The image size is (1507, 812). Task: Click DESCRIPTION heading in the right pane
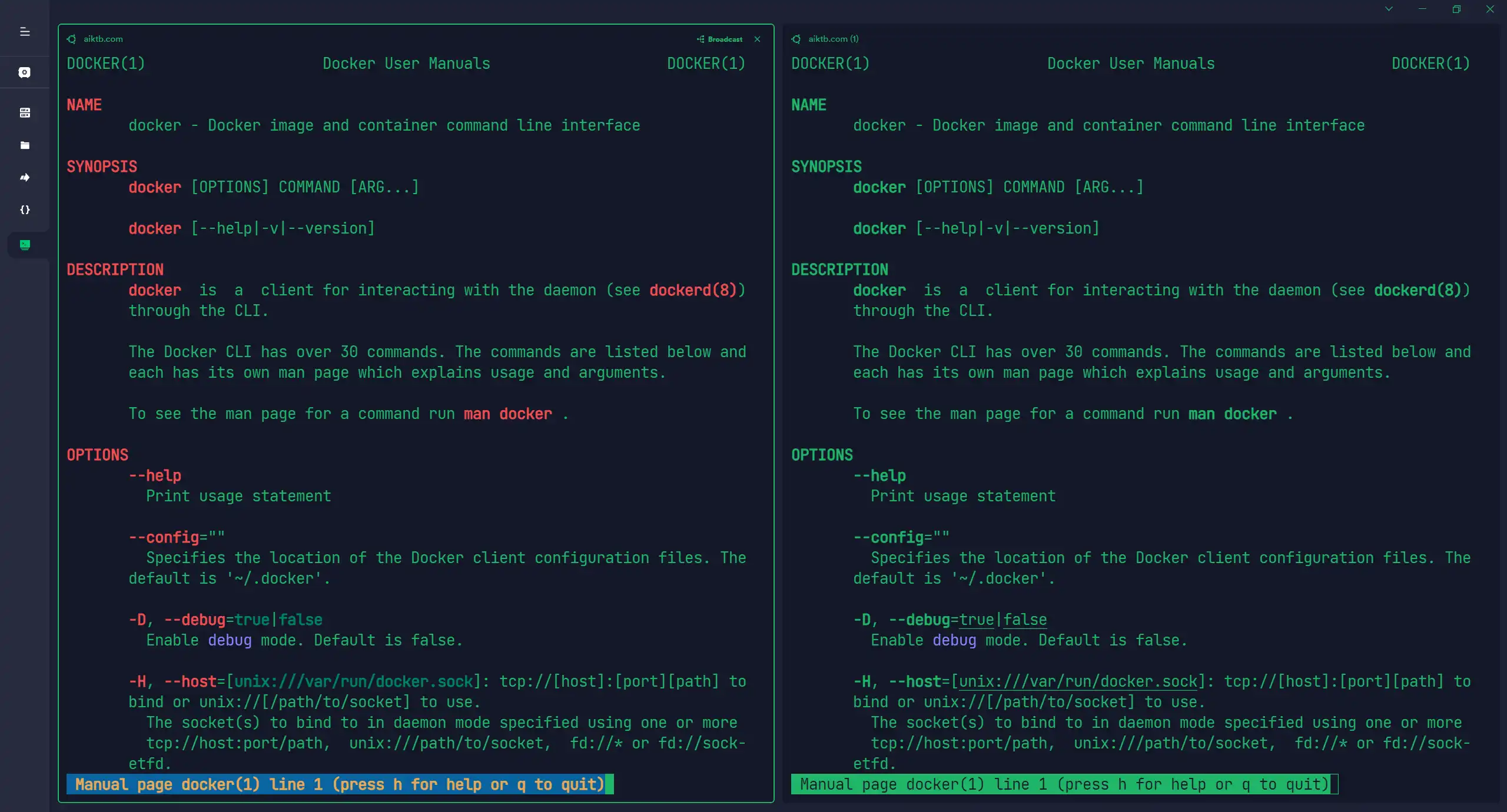pyautogui.click(x=840, y=270)
